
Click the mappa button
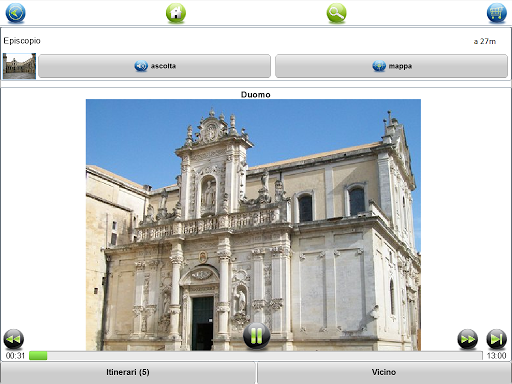click(391, 66)
